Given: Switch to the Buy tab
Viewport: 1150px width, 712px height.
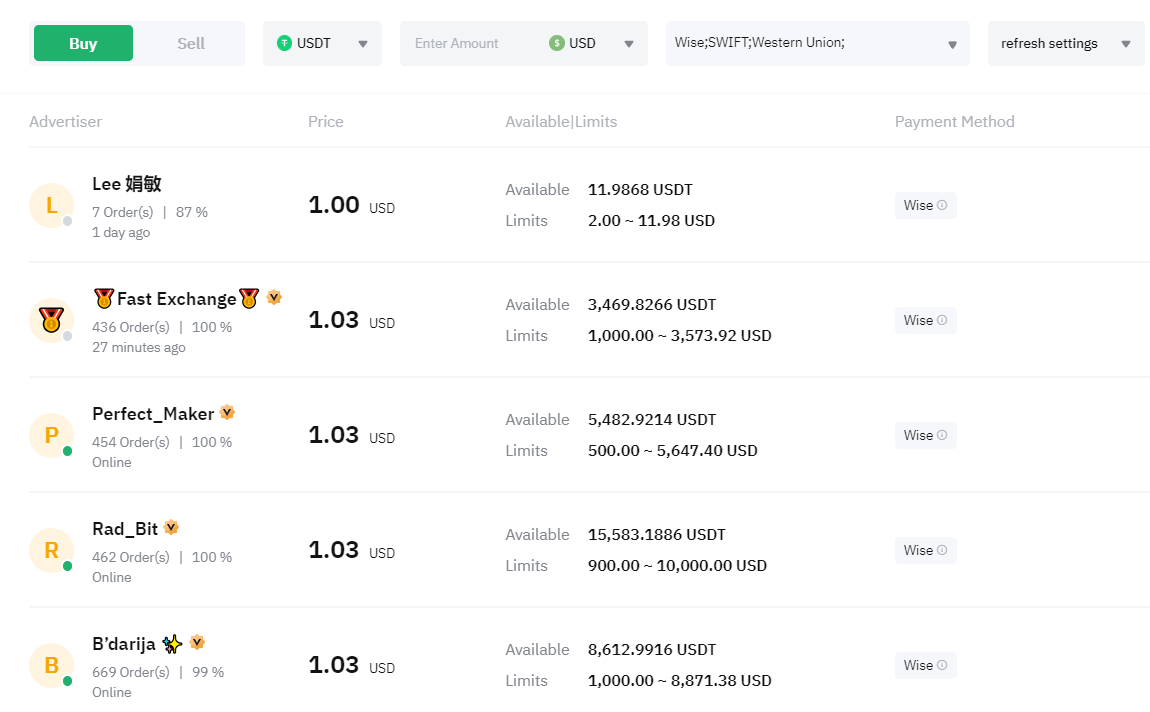Looking at the screenshot, I should 83,43.
